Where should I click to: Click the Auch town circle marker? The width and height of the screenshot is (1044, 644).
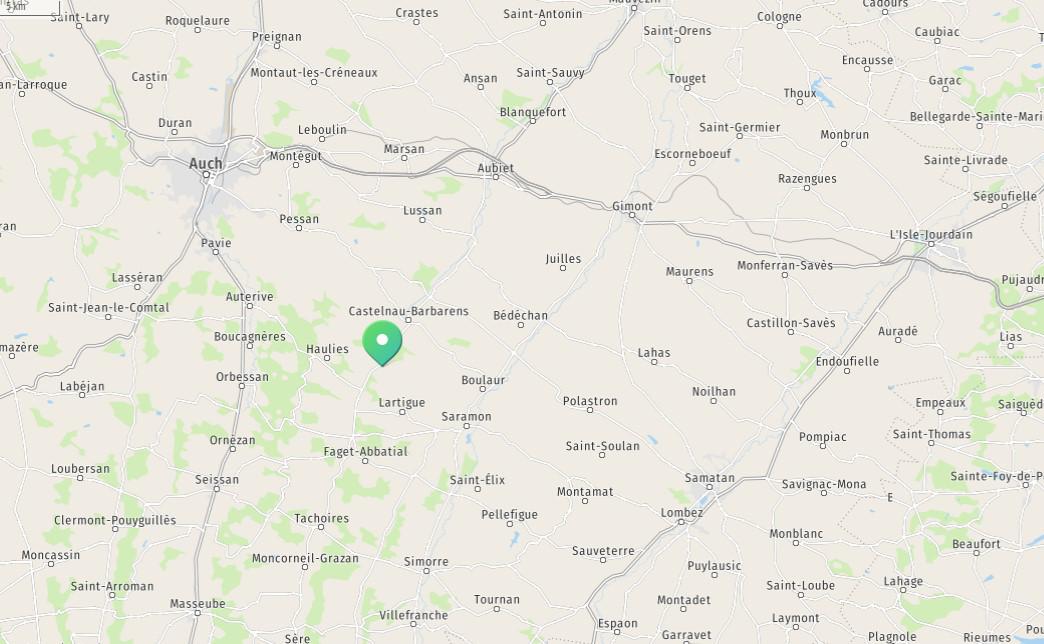click(x=206, y=175)
